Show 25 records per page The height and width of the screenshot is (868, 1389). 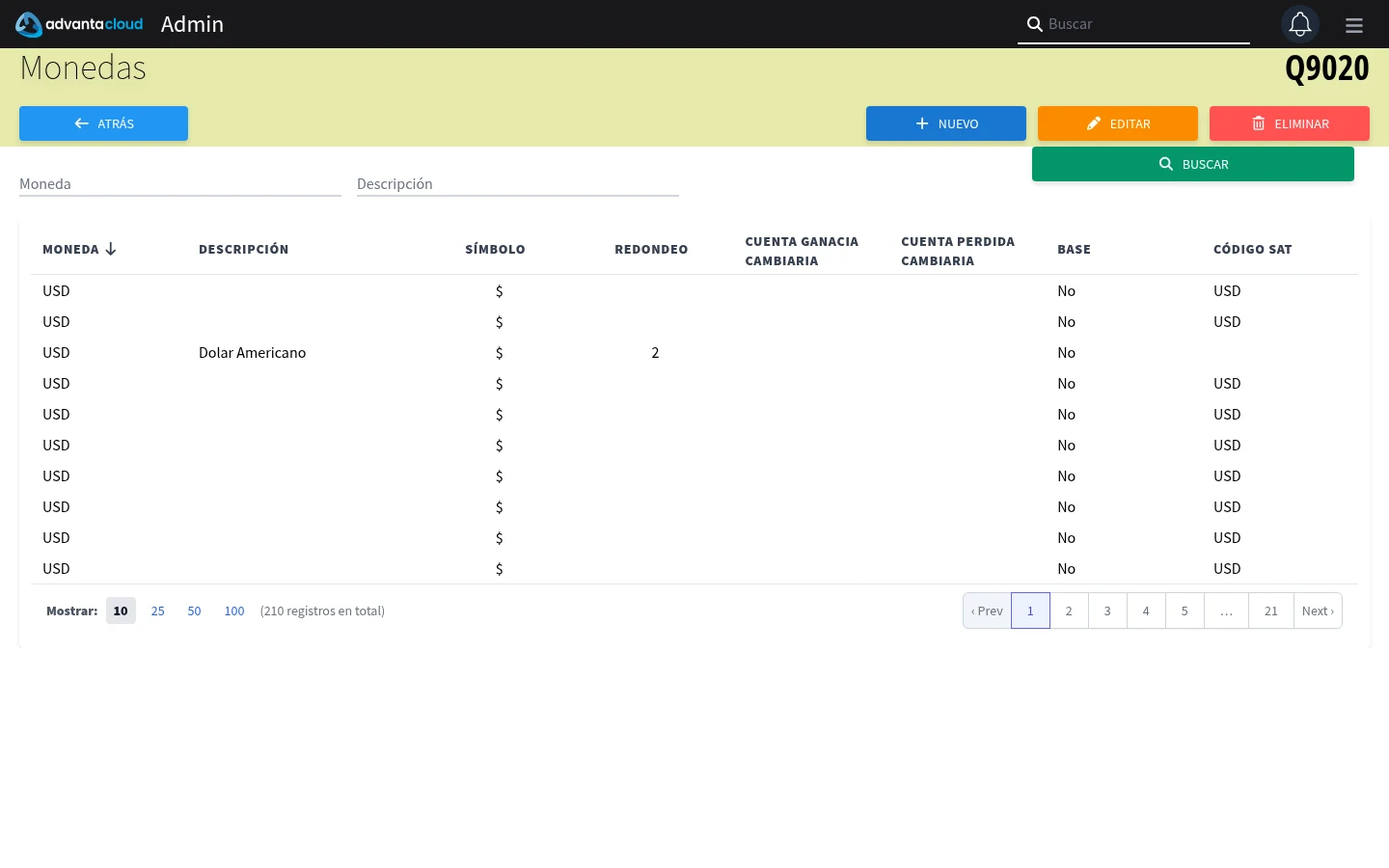[x=158, y=610]
